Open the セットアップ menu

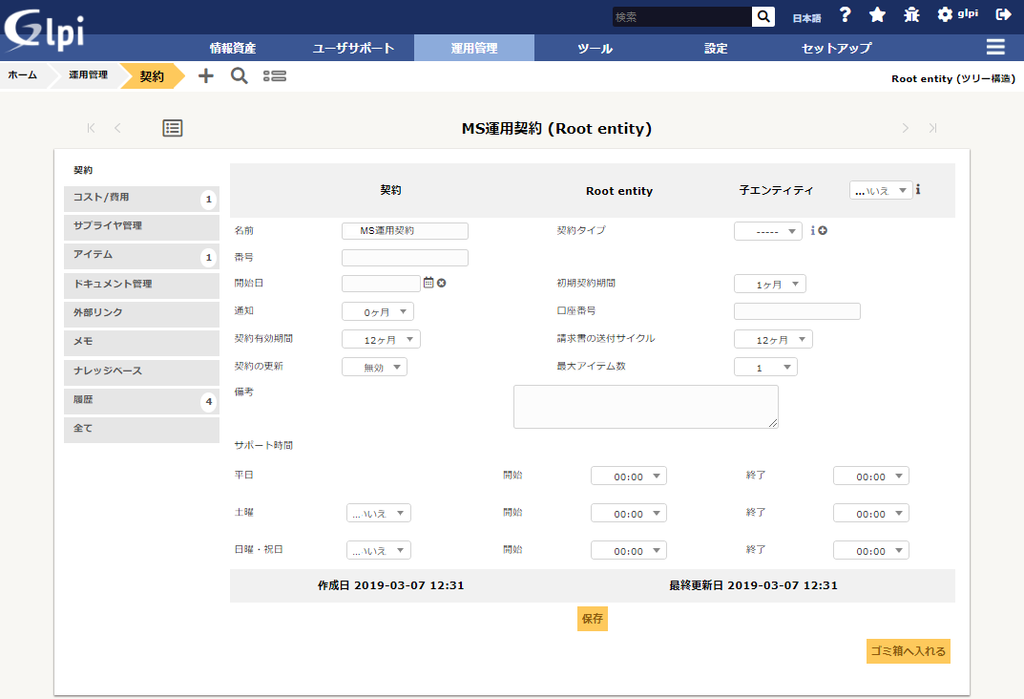(836, 46)
